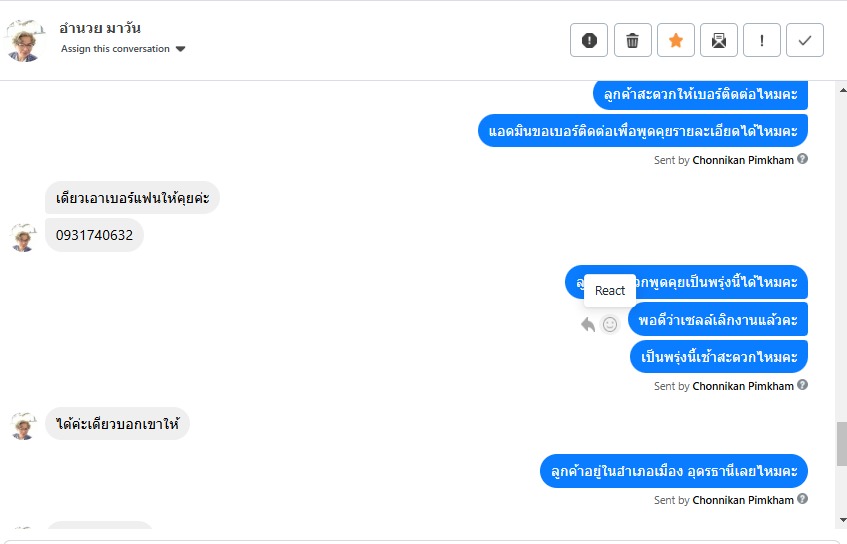Viewport: 847px width, 544px height.
Task: Click the reply arrow beside the message
Action: click(x=588, y=324)
